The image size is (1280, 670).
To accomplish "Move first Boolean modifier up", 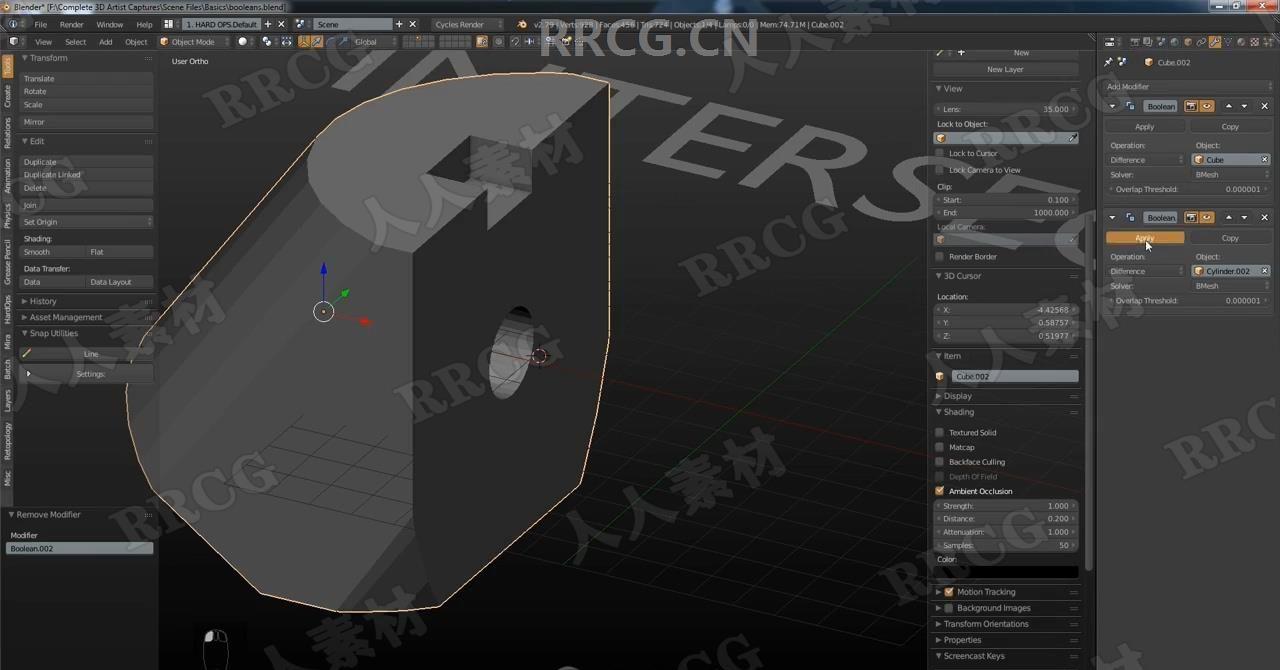I will pyautogui.click(x=1229, y=106).
